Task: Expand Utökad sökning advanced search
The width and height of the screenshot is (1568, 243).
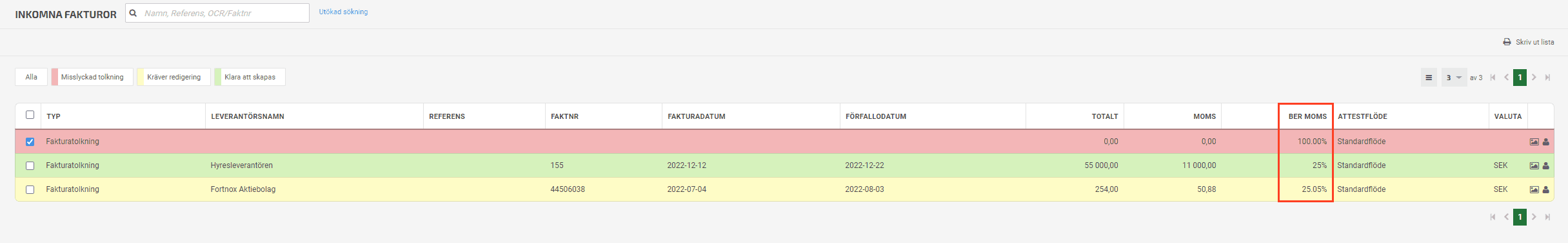Action: click(x=343, y=12)
